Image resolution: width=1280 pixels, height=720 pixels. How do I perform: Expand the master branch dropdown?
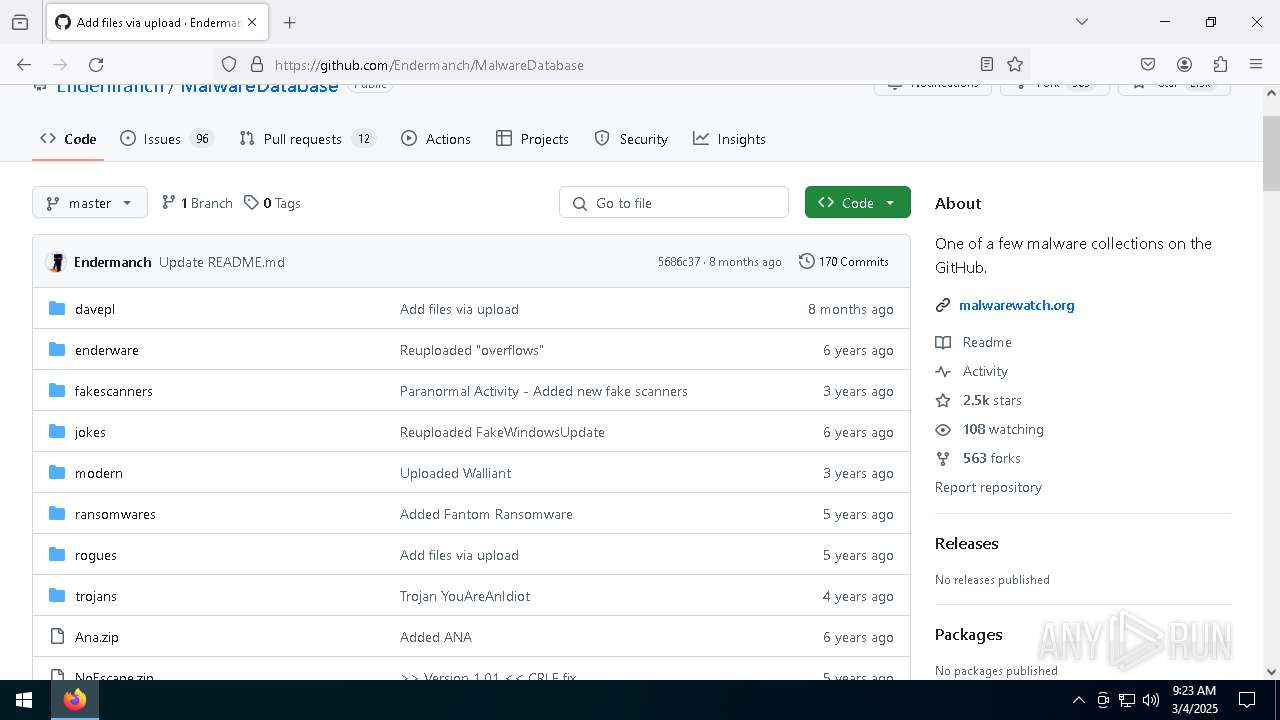click(x=90, y=203)
